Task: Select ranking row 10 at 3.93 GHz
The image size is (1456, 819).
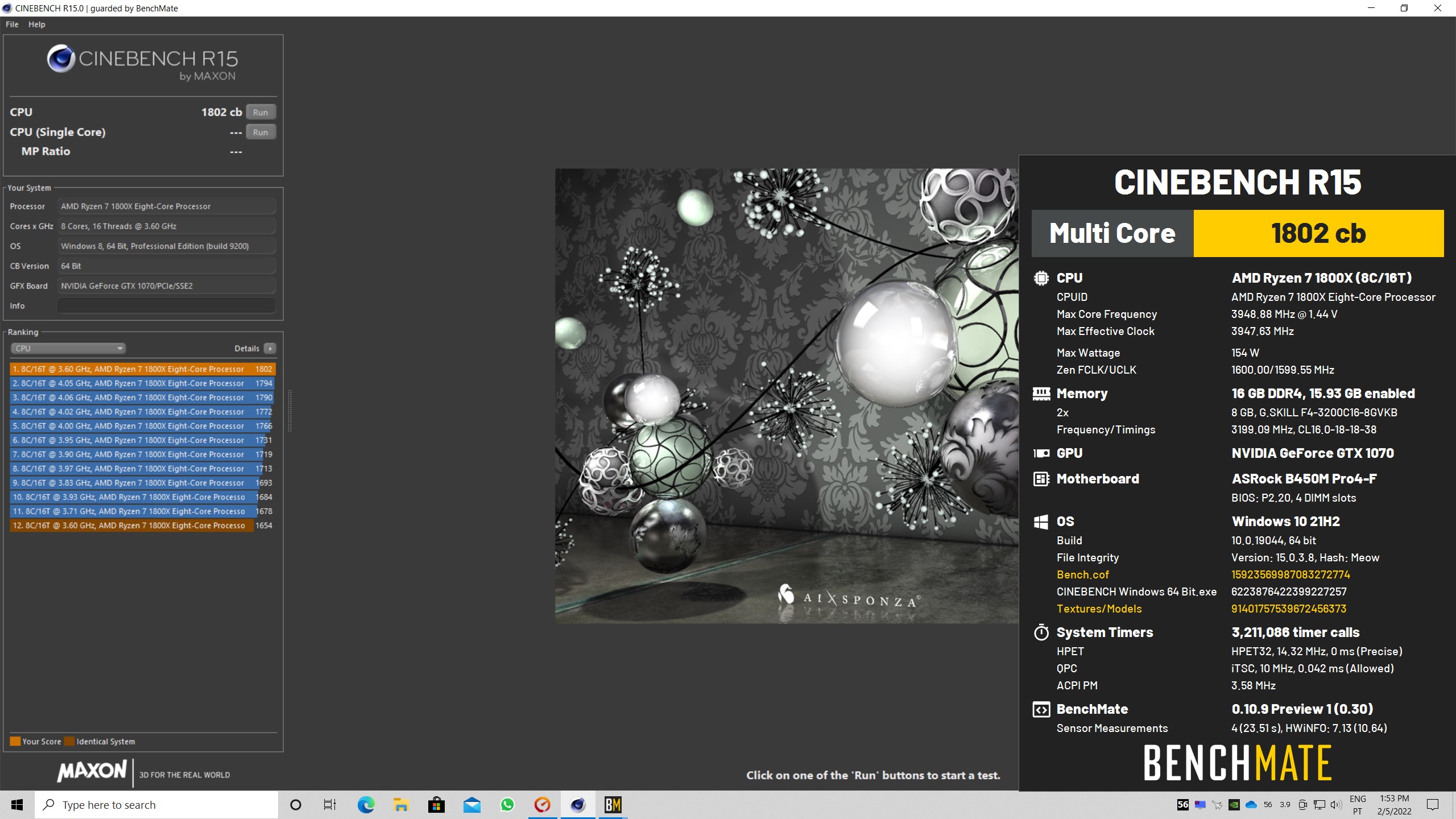Action: pyautogui.click(x=142, y=497)
